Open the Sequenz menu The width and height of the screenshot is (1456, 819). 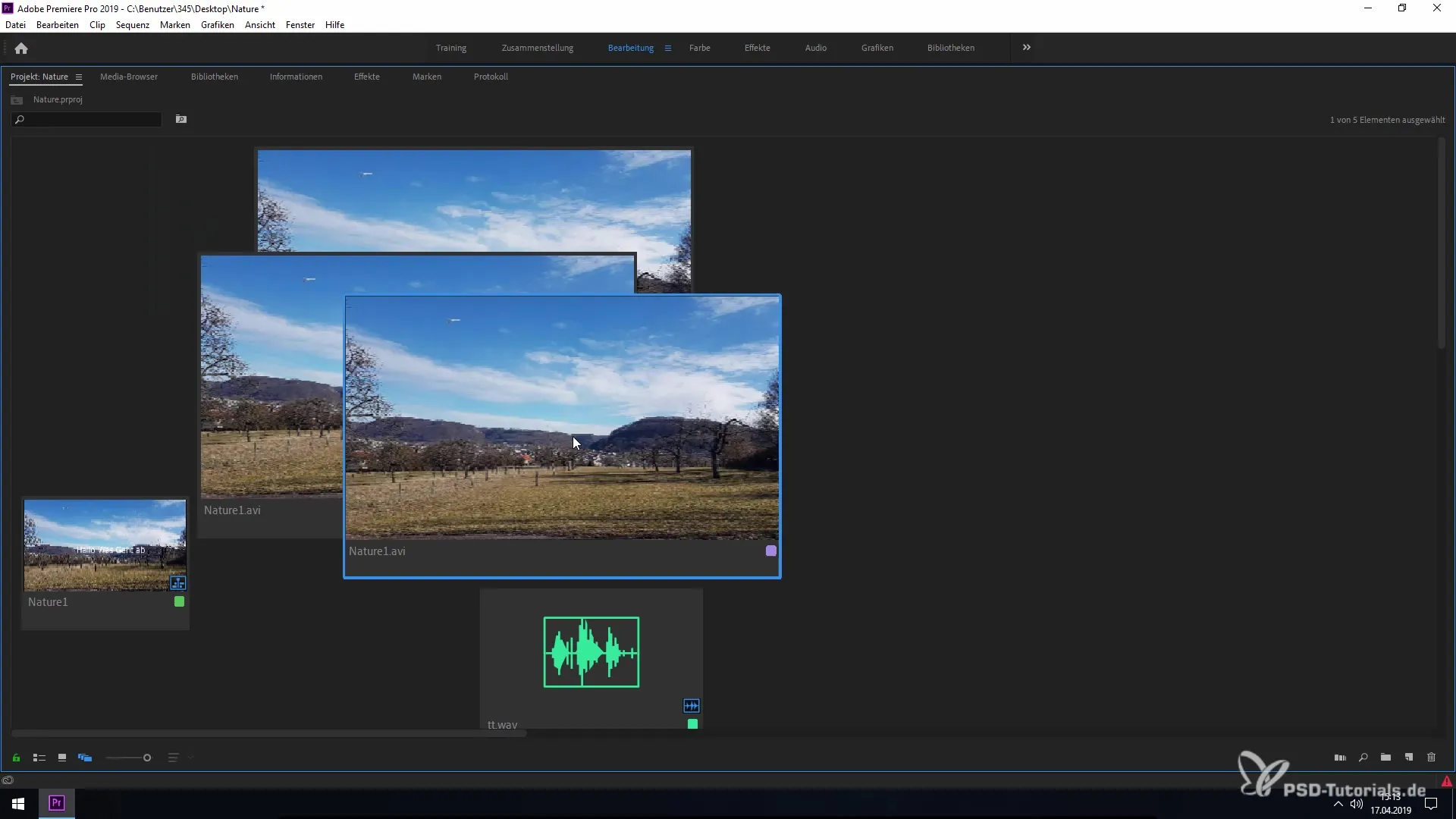[x=133, y=25]
